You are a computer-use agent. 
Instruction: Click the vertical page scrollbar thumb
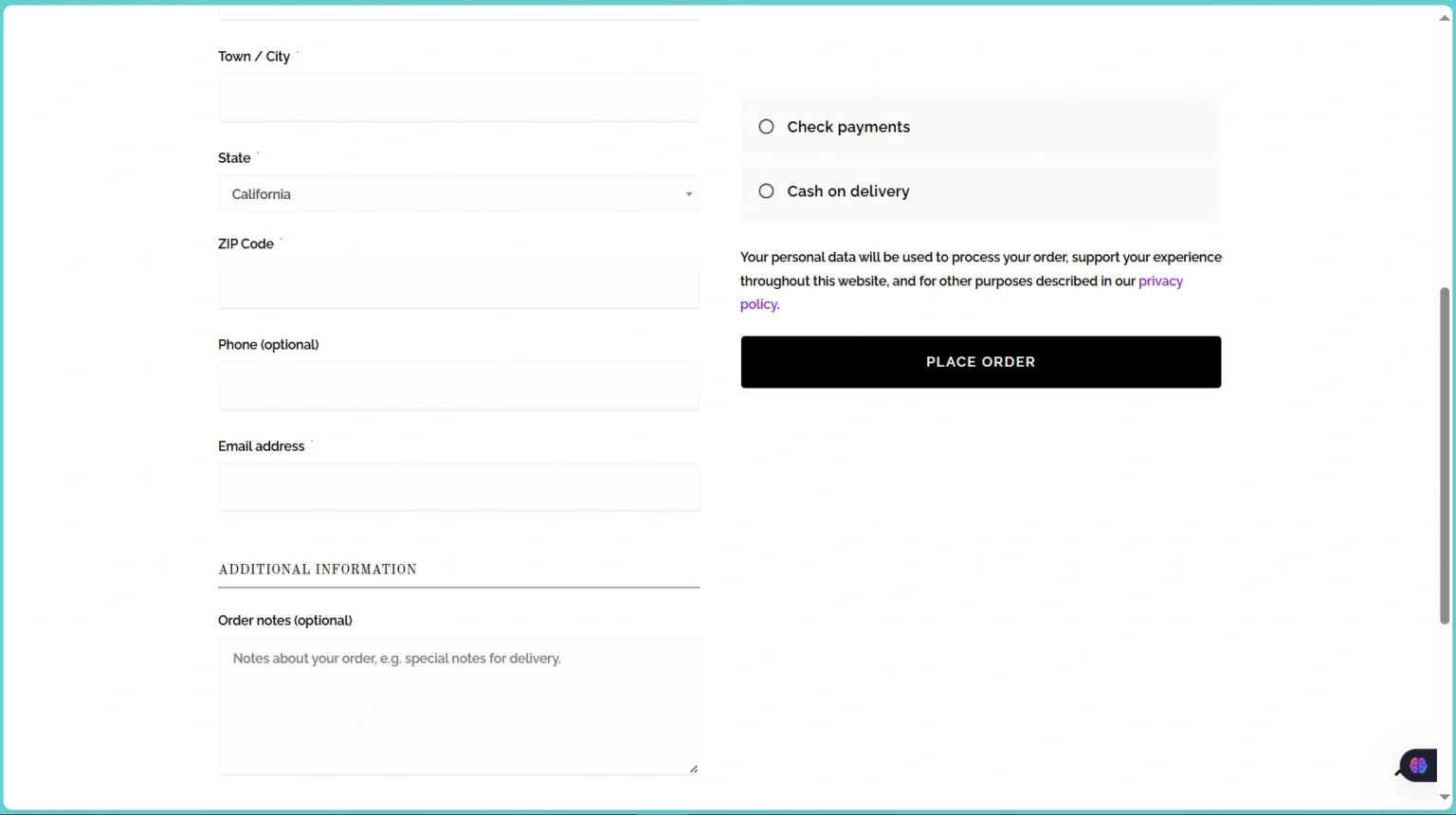(1445, 455)
